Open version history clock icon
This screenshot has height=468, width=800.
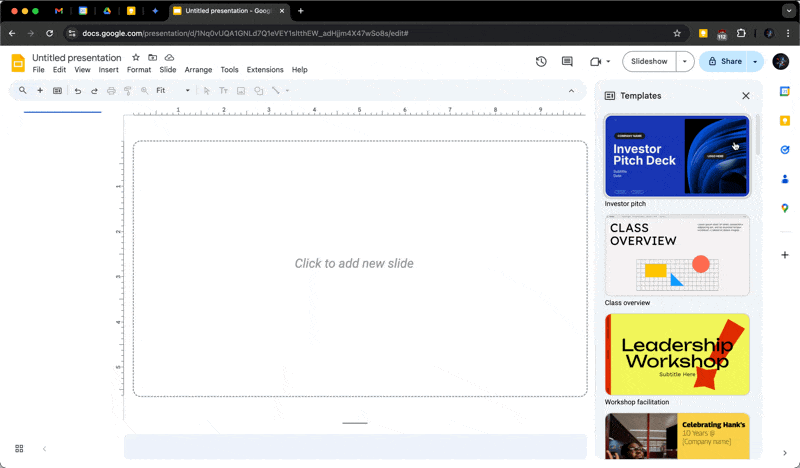[541, 61]
